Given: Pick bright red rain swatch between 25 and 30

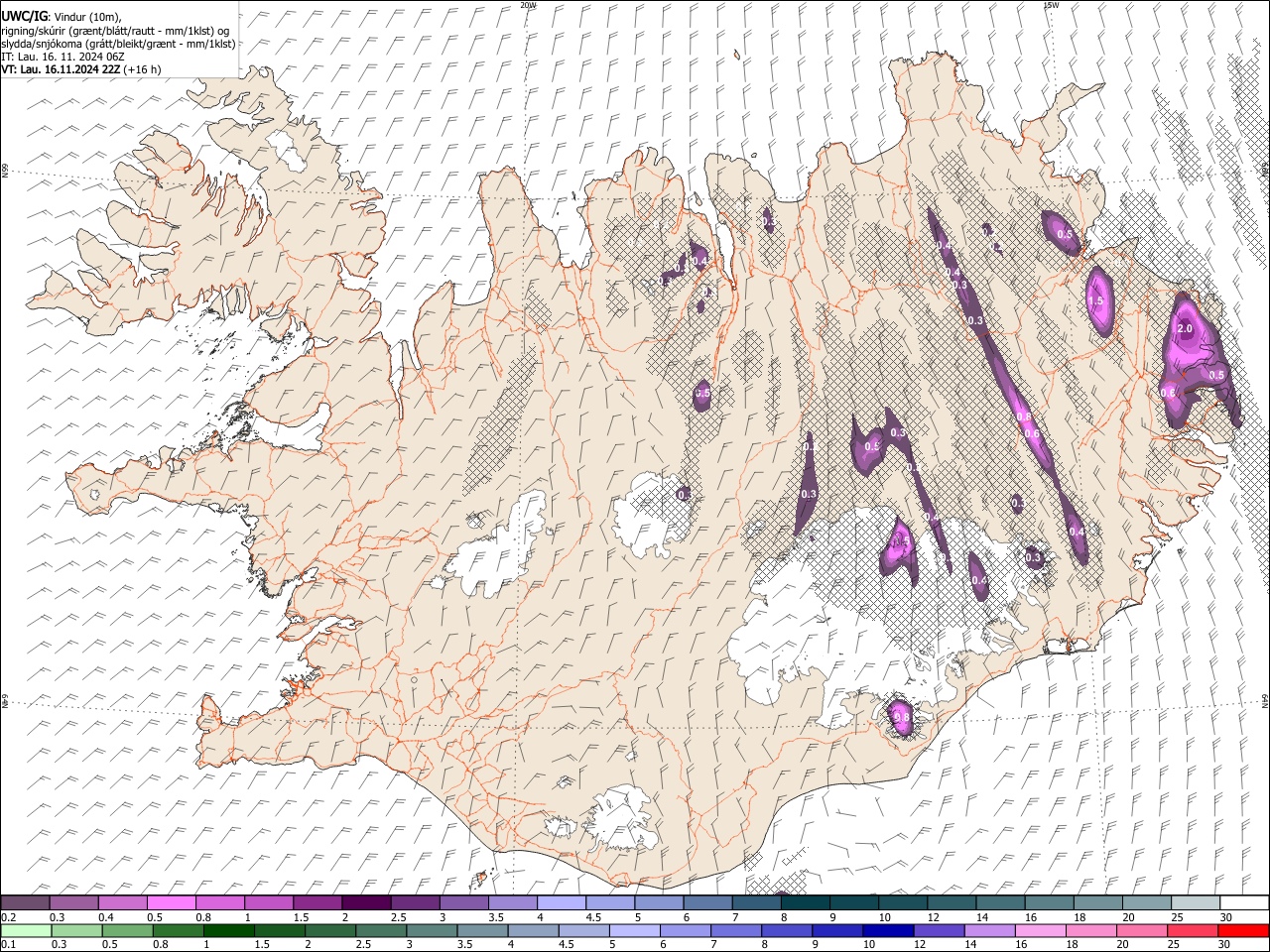Looking at the screenshot, I should [x=1193, y=930].
